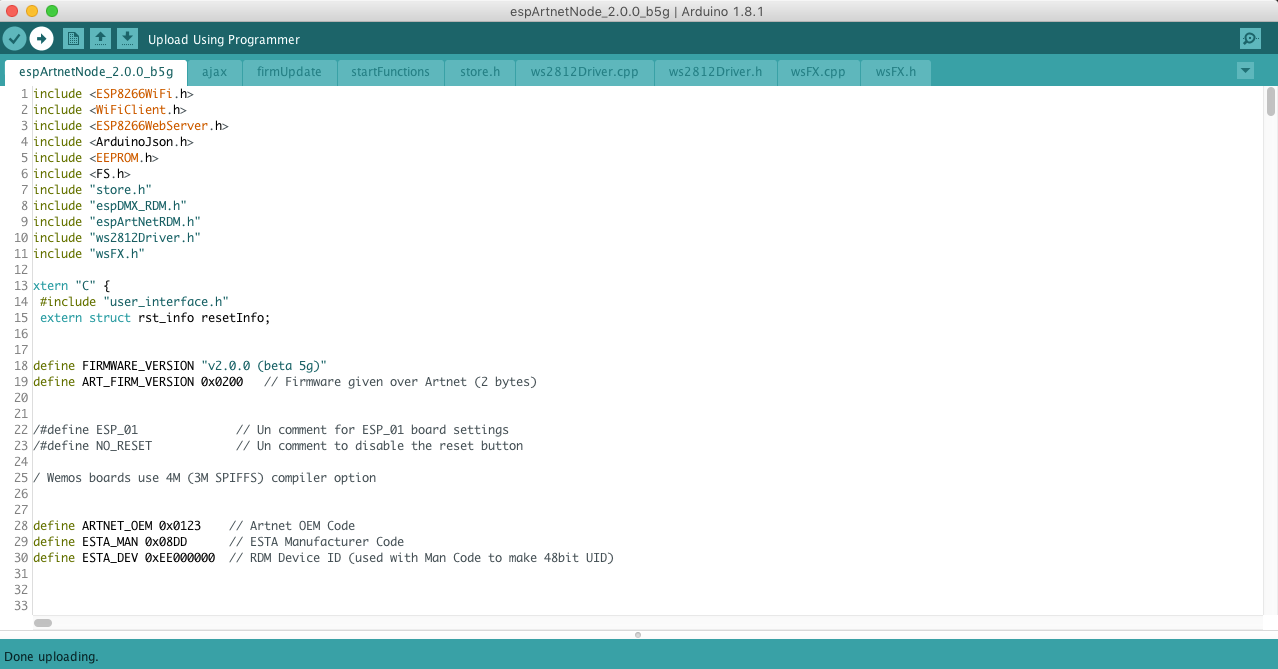Open the firmUpdate tab
The image size is (1278, 669).
(289, 72)
